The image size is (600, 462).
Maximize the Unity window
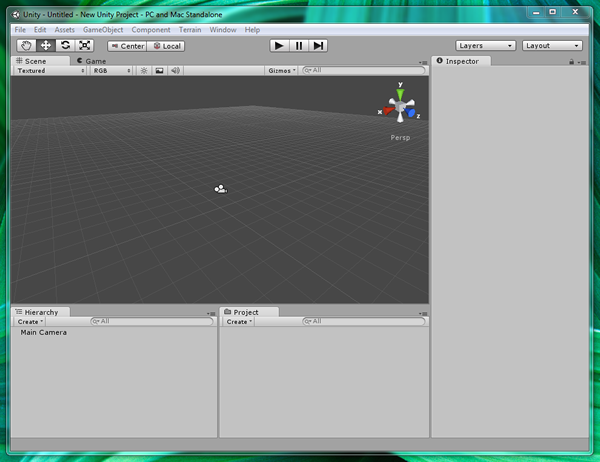(553, 12)
